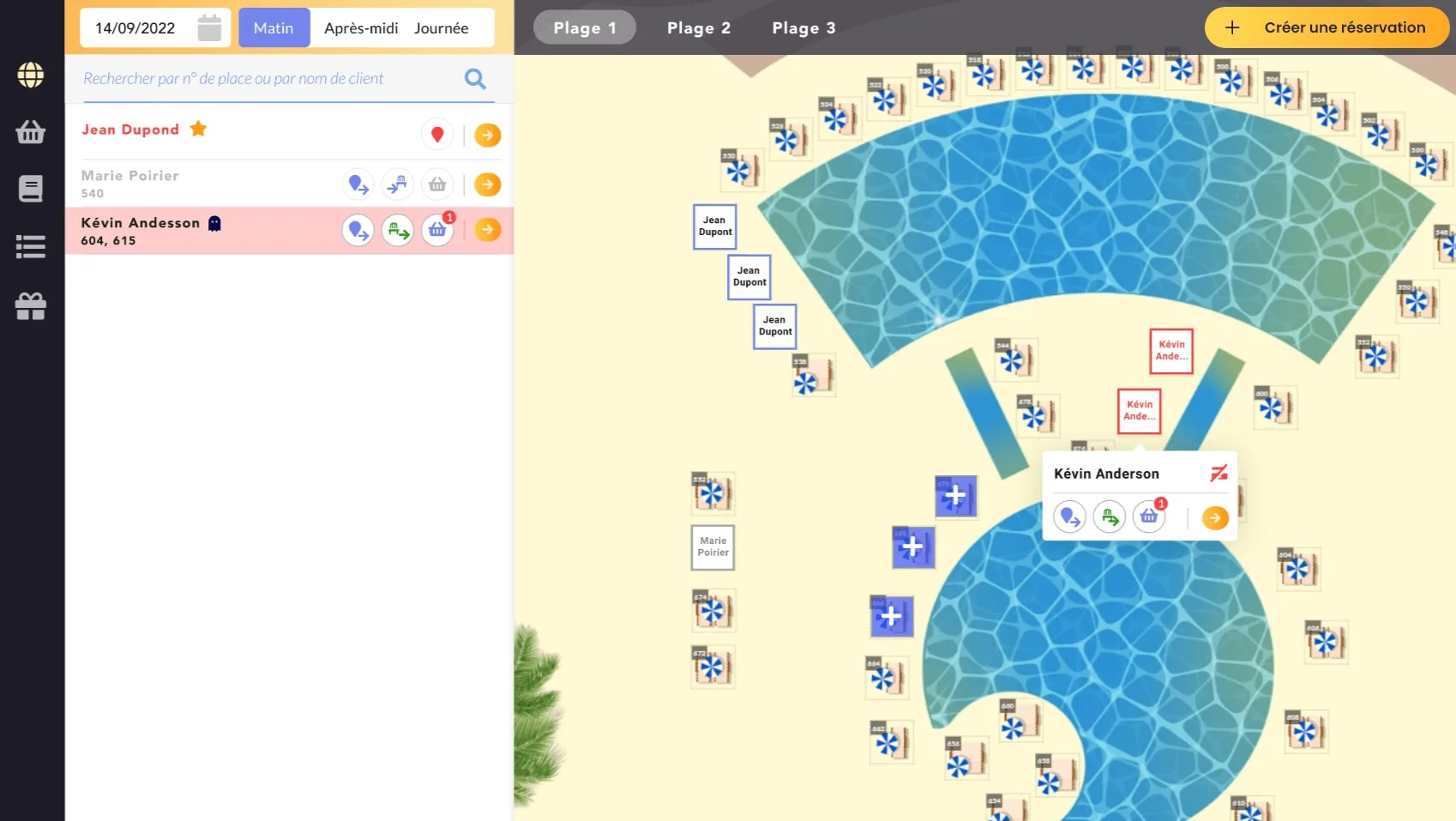Open the shopping basket sidebar icon
Screen dimensions: 1456x821
(x=31, y=132)
